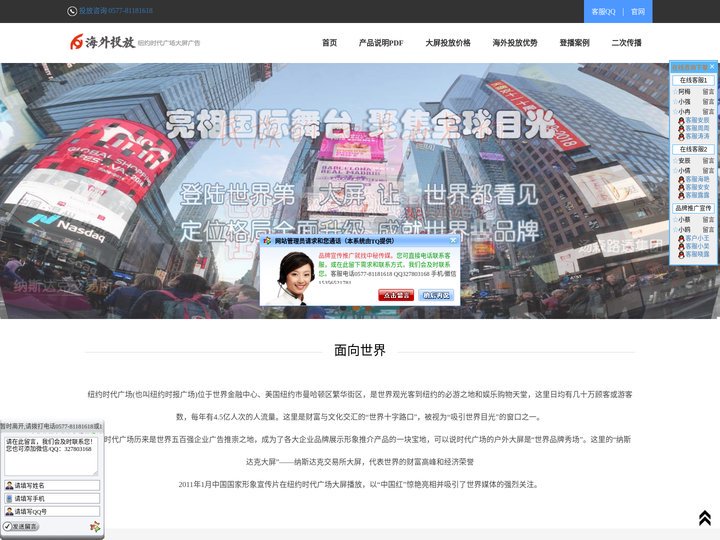This screenshot has width=720, height=540.
Task: Click the QQ penguin icon for 客服安辰
Action: click(x=681, y=120)
